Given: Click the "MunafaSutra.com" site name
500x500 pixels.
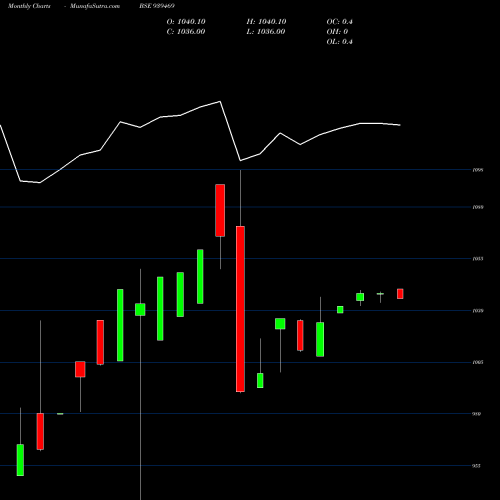Looking at the screenshot, I should 95,6.
